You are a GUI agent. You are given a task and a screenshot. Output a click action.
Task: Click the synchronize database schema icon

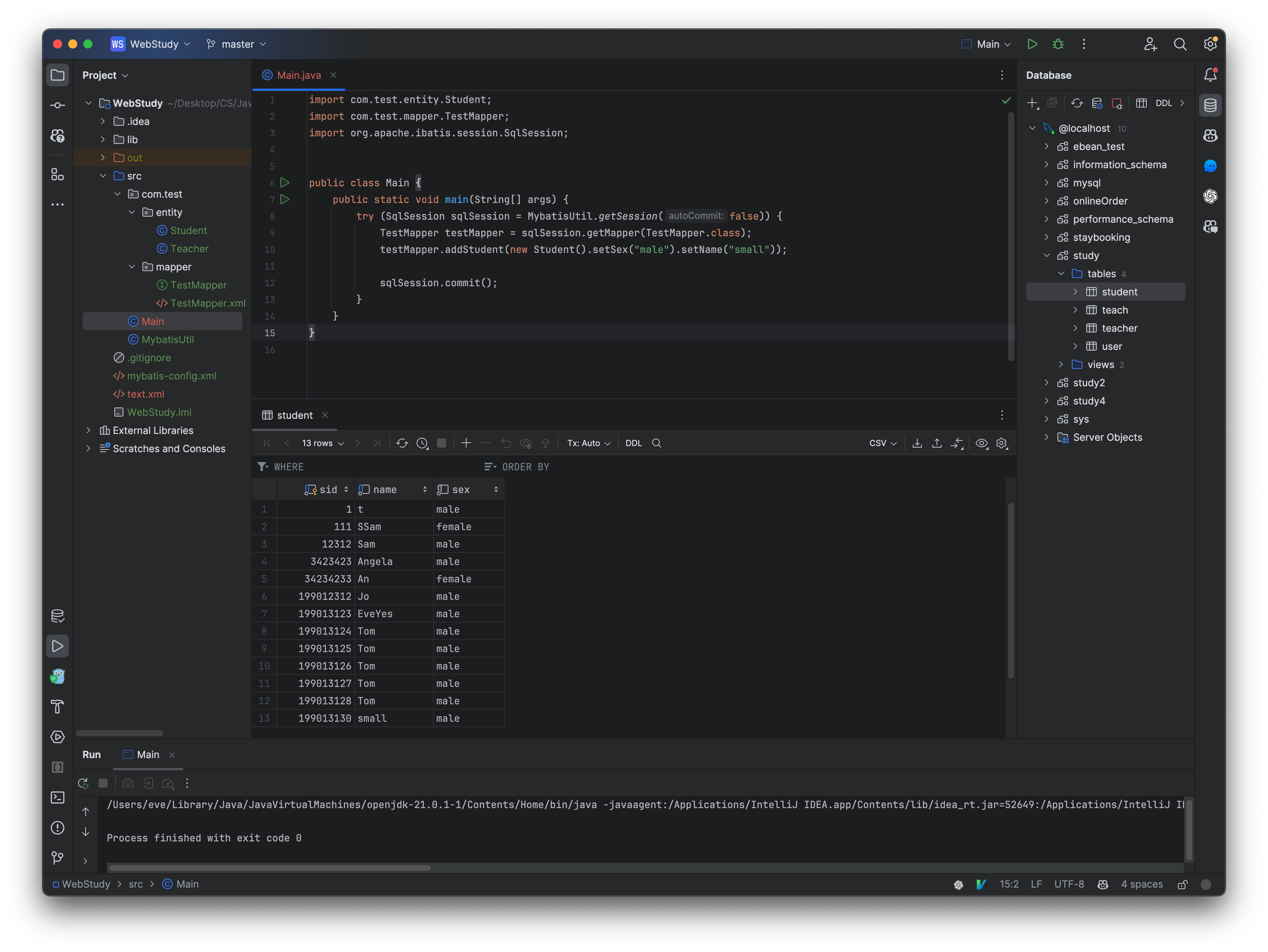pyautogui.click(x=1077, y=103)
